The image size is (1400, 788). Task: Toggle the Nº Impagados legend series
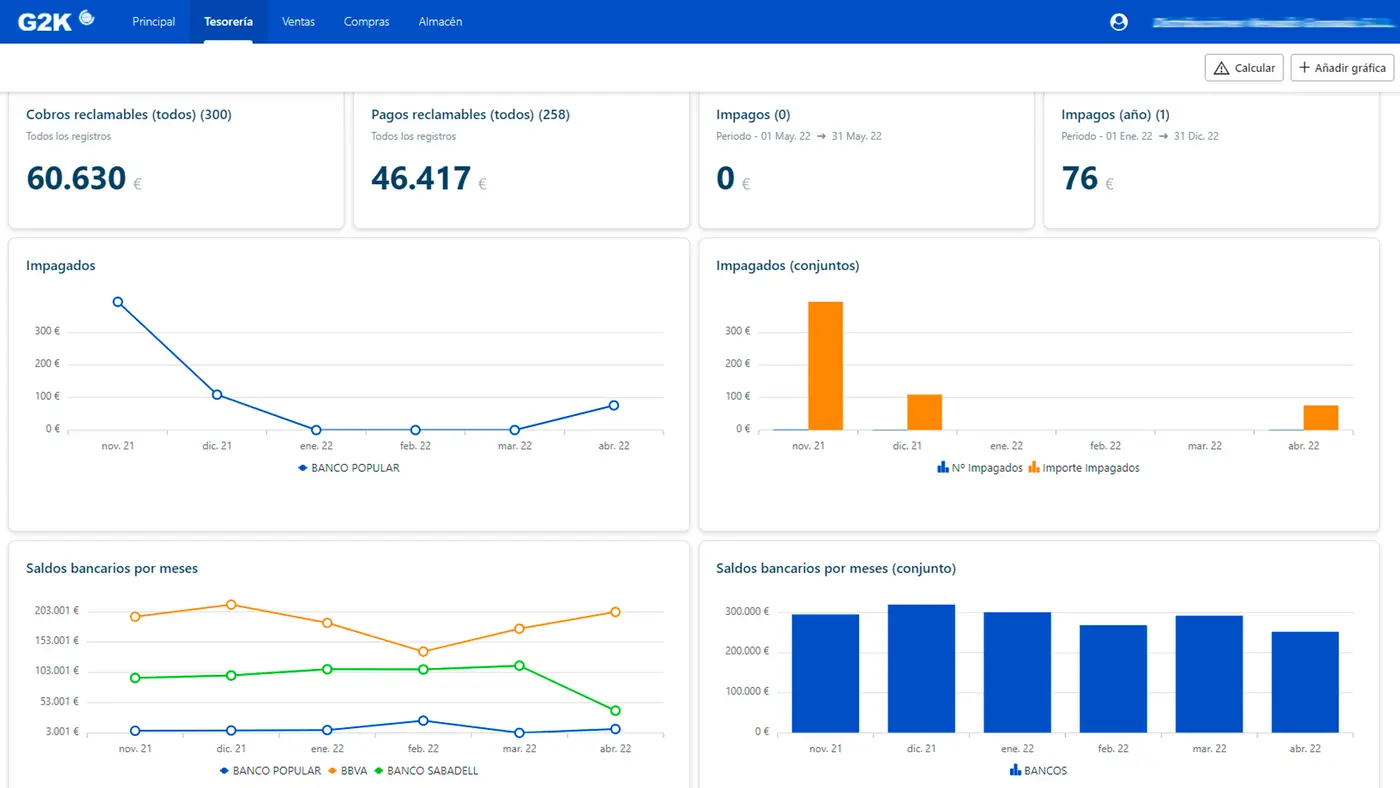coord(980,468)
